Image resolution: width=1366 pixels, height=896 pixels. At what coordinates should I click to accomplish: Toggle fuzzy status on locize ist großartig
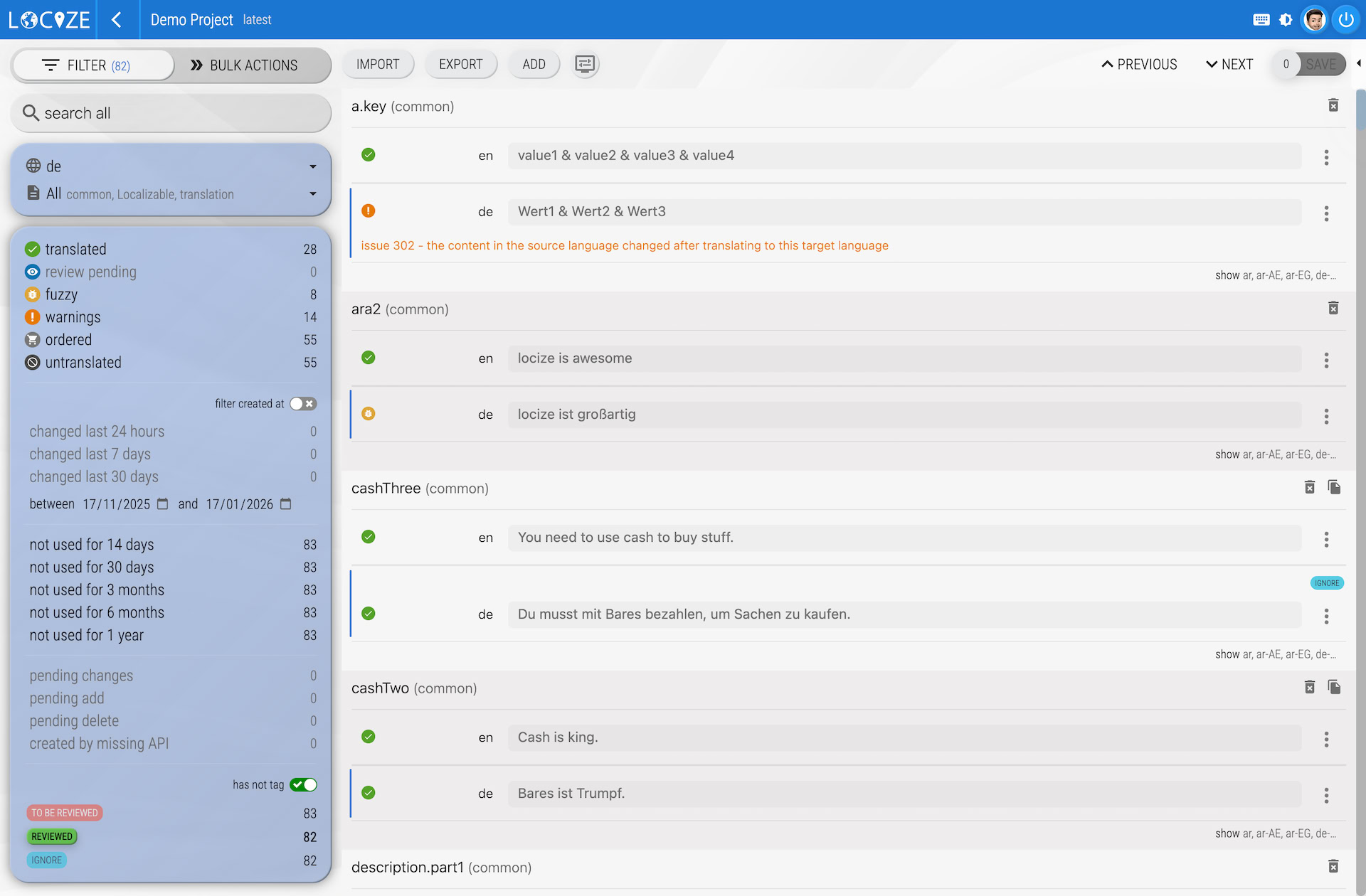tap(369, 414)
